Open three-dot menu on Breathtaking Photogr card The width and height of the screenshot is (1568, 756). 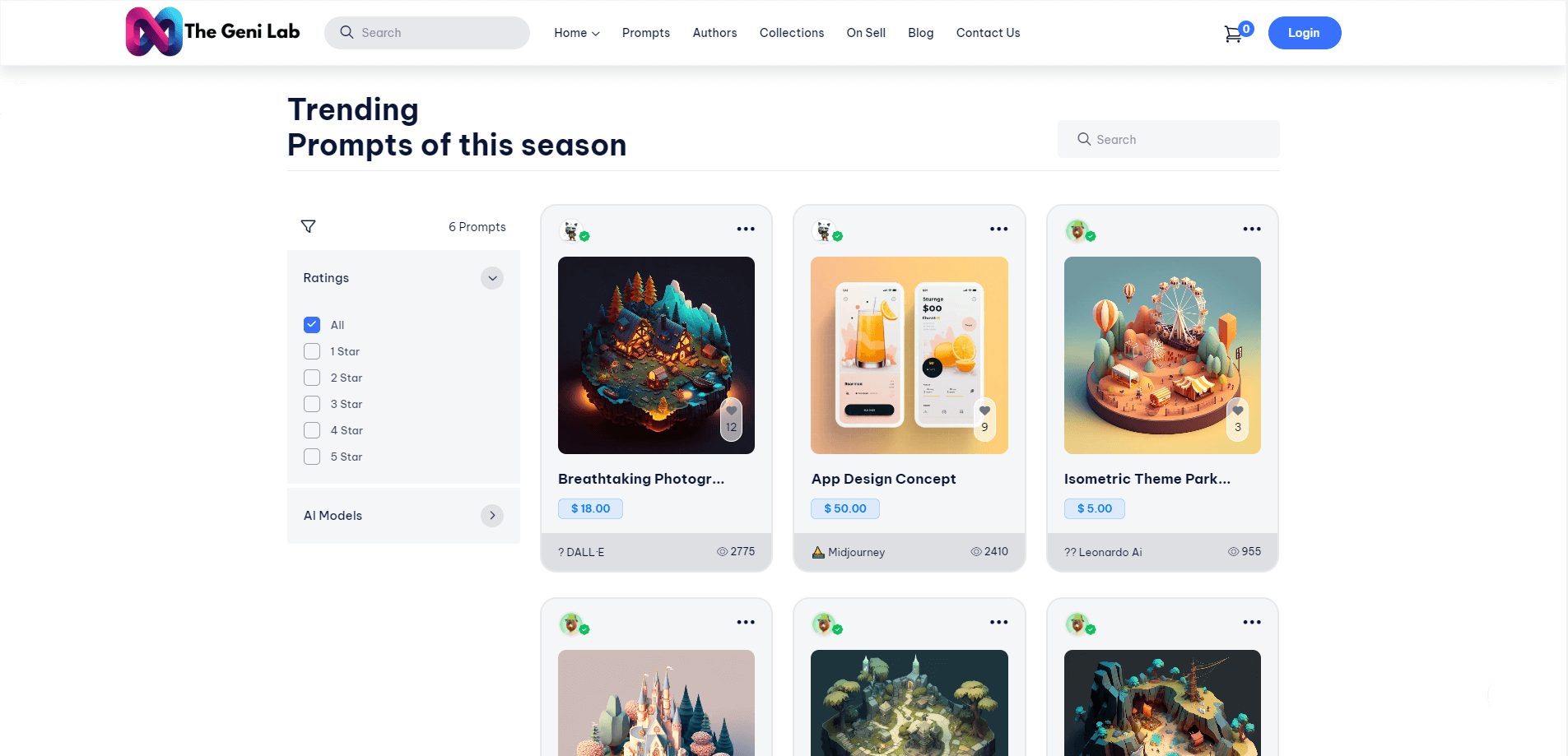746,230
